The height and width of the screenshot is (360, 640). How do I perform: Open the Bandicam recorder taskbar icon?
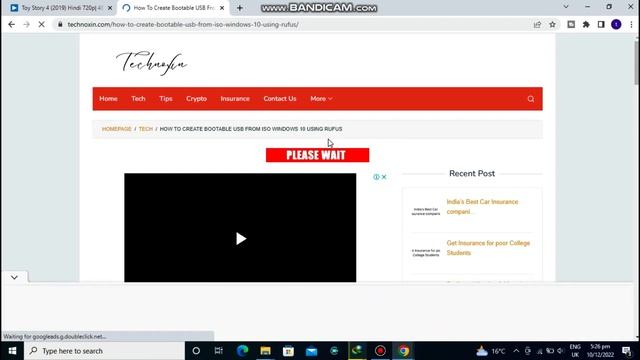click(x=380, y=351)
